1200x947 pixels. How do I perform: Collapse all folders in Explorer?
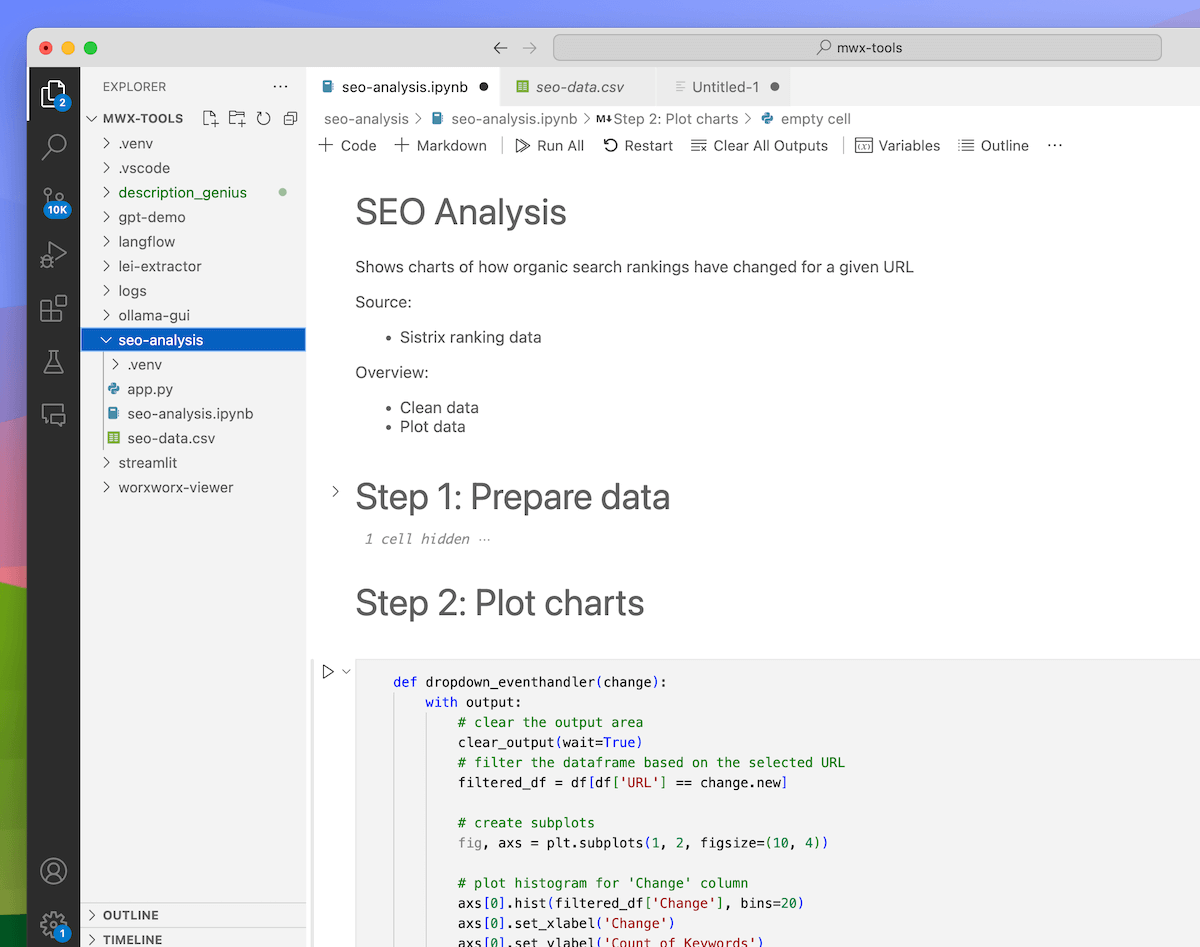pos(290,118)
